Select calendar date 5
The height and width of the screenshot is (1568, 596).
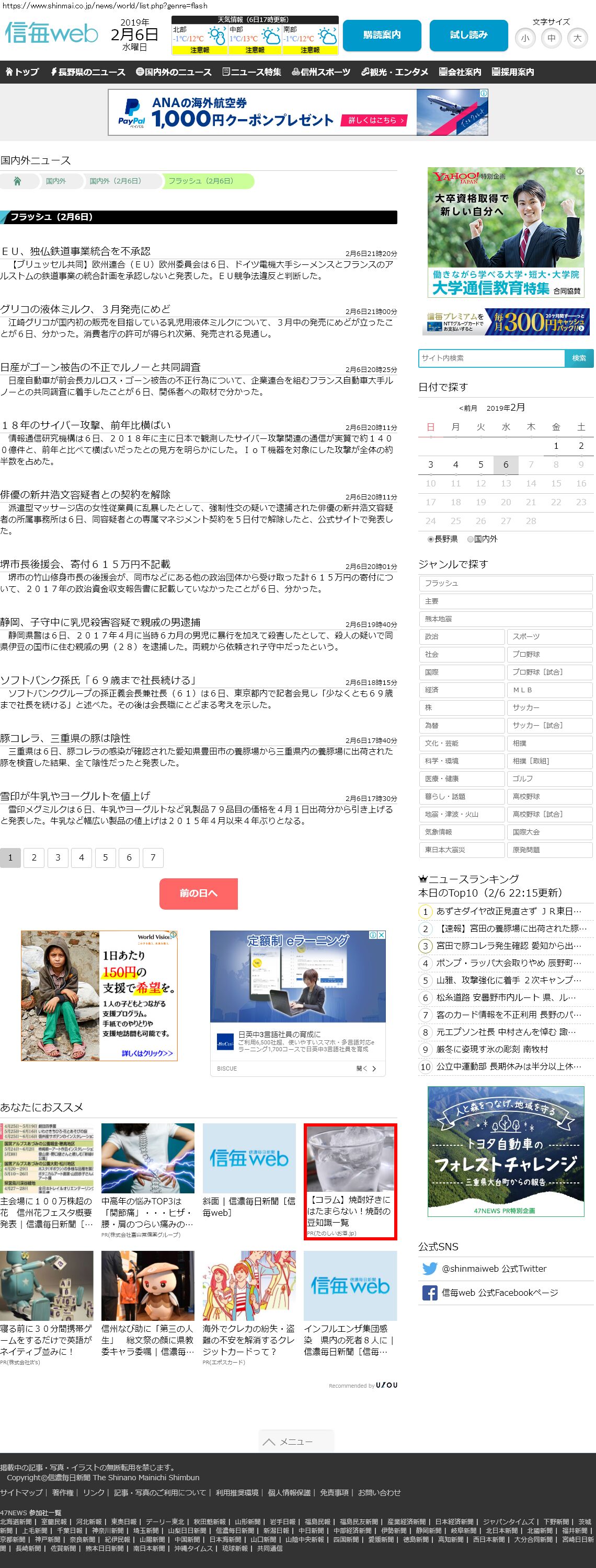point(481,464)
